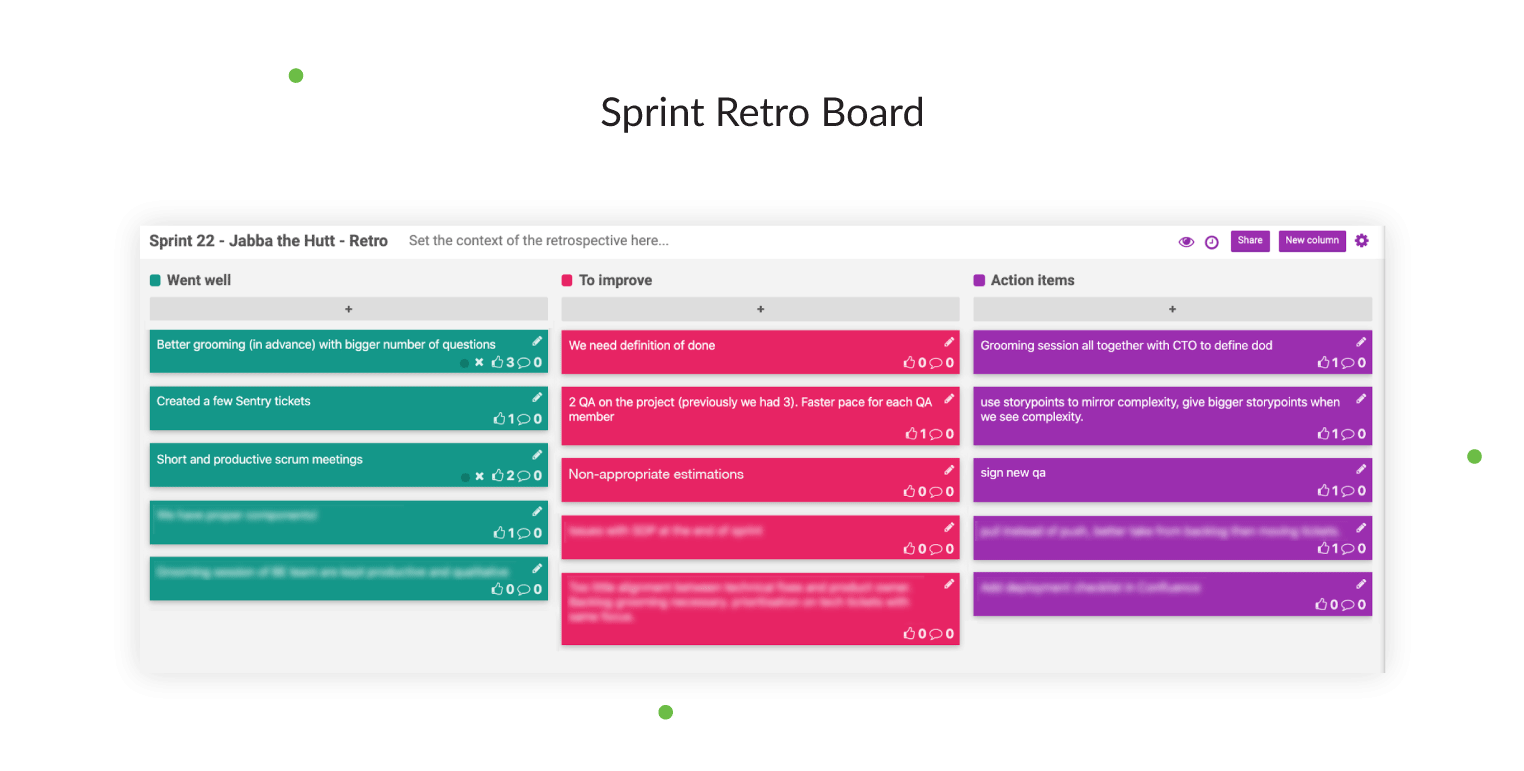
Task: Give a thumbs up to 'Created a few Sentry tickets'
Action: point(501,419)
